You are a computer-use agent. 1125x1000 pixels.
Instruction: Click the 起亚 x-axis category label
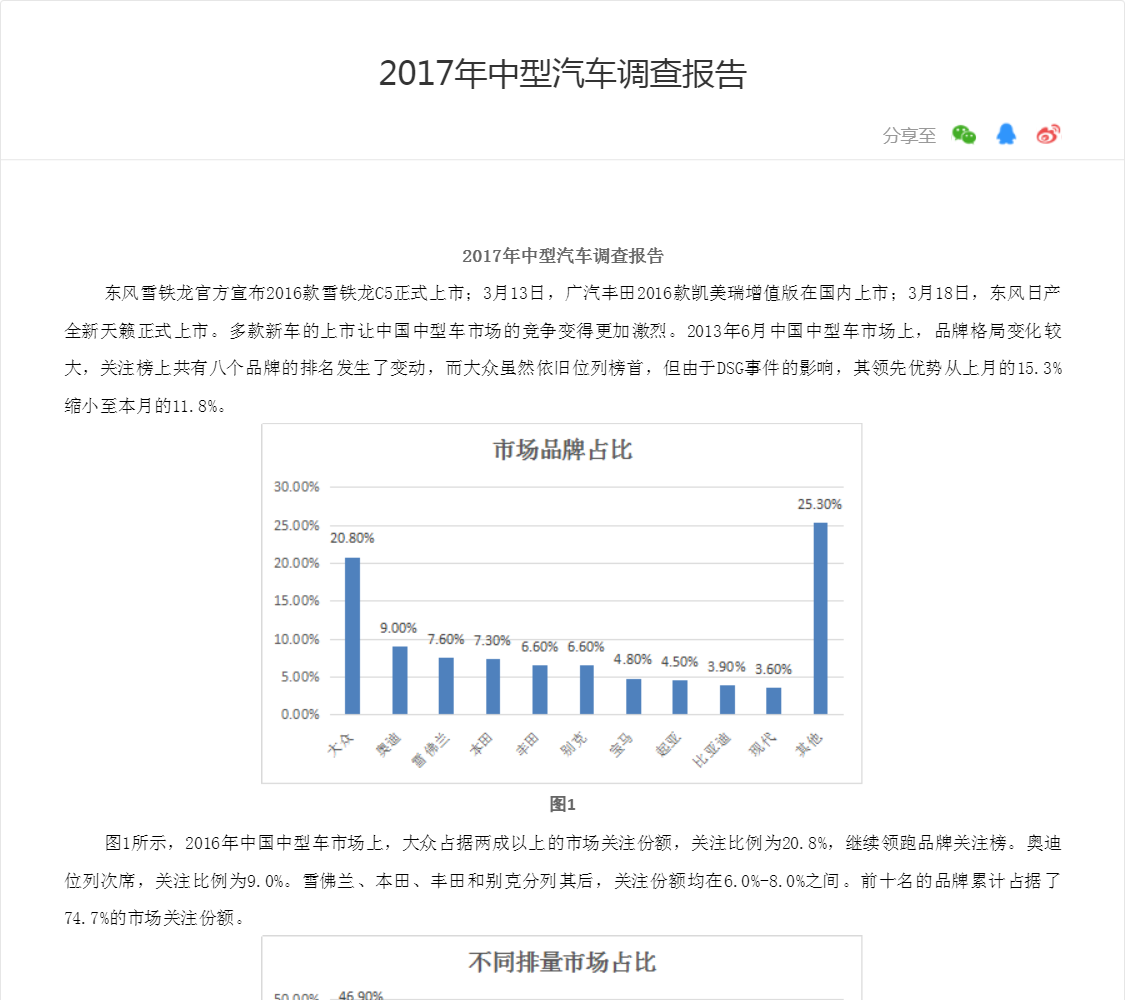(x=669, y=744)
